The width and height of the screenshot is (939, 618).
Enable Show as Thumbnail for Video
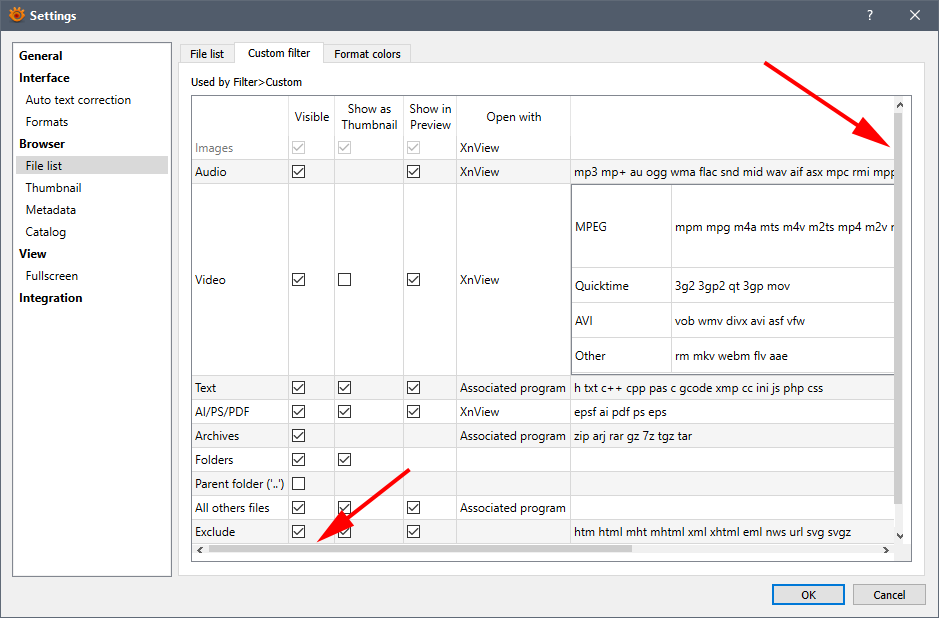[344, 280]
